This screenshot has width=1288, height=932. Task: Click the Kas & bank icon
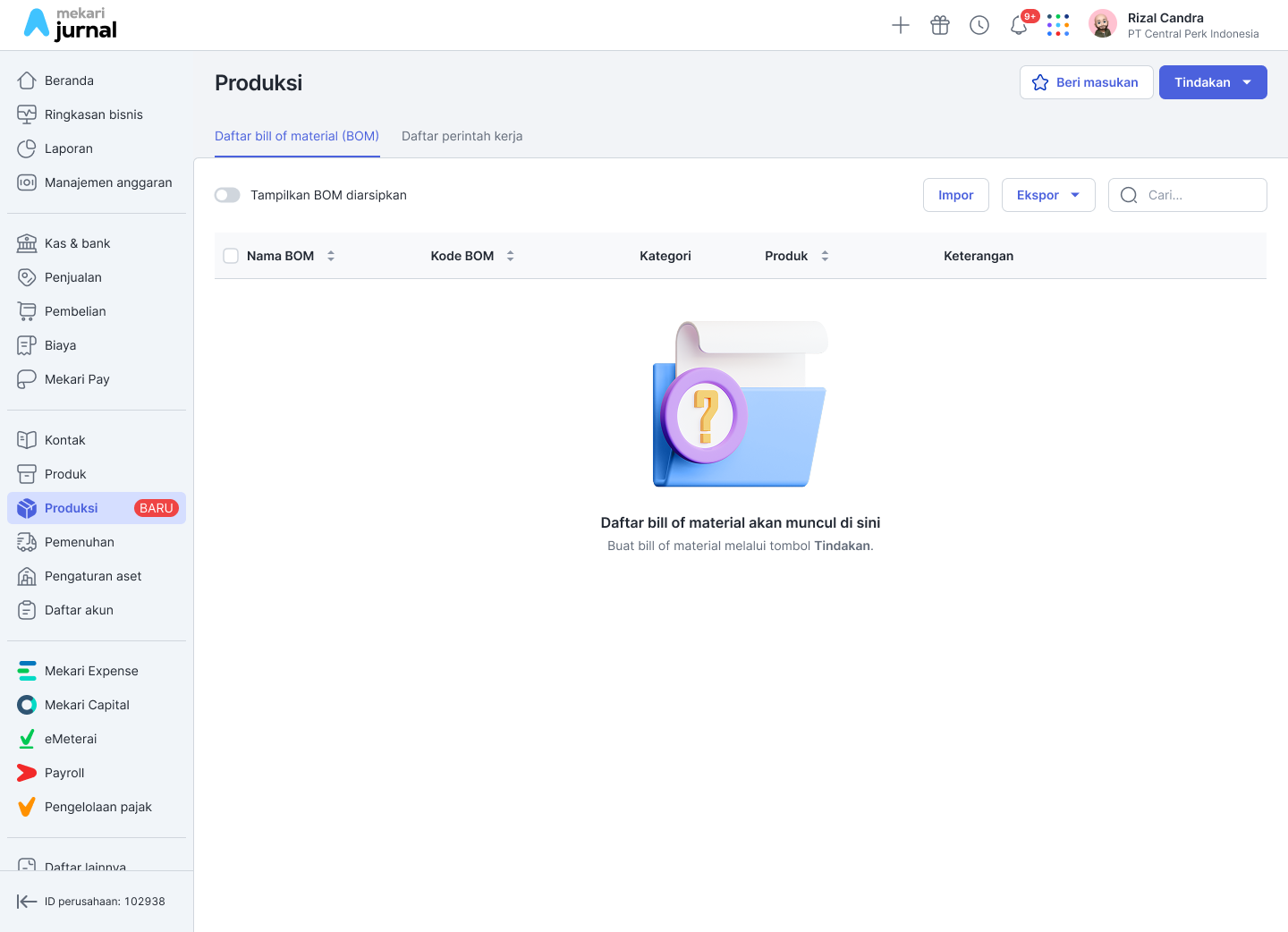point(27,243)
